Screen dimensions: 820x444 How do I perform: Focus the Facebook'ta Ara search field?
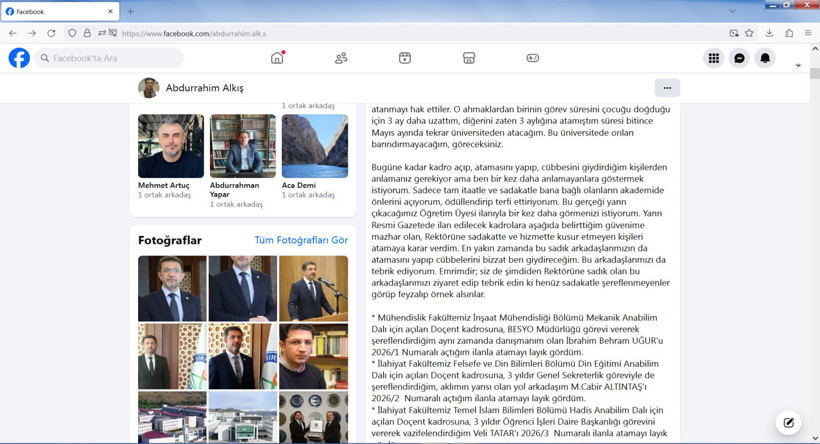(x=109, y=58)
